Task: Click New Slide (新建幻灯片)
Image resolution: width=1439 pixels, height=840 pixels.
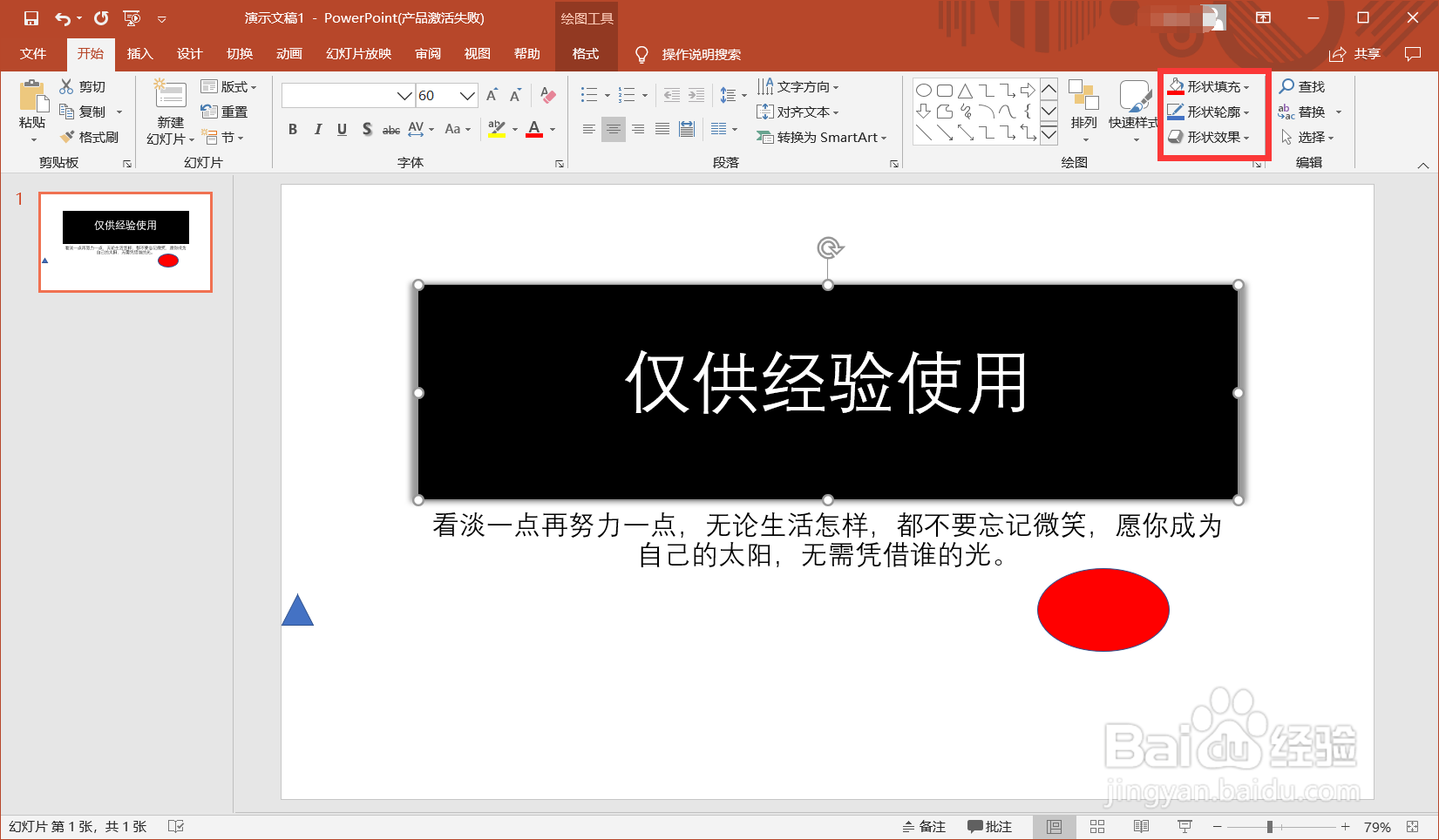Action: [x=169, y=111]
